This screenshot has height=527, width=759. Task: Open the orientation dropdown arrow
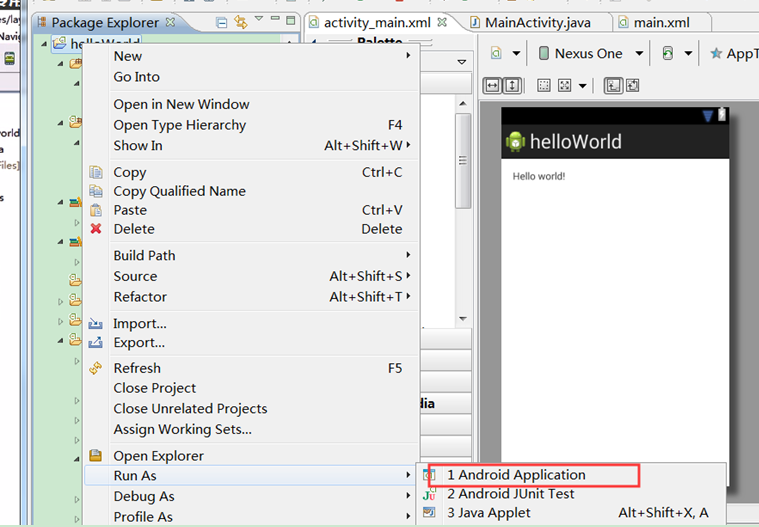tap(688, 53)
